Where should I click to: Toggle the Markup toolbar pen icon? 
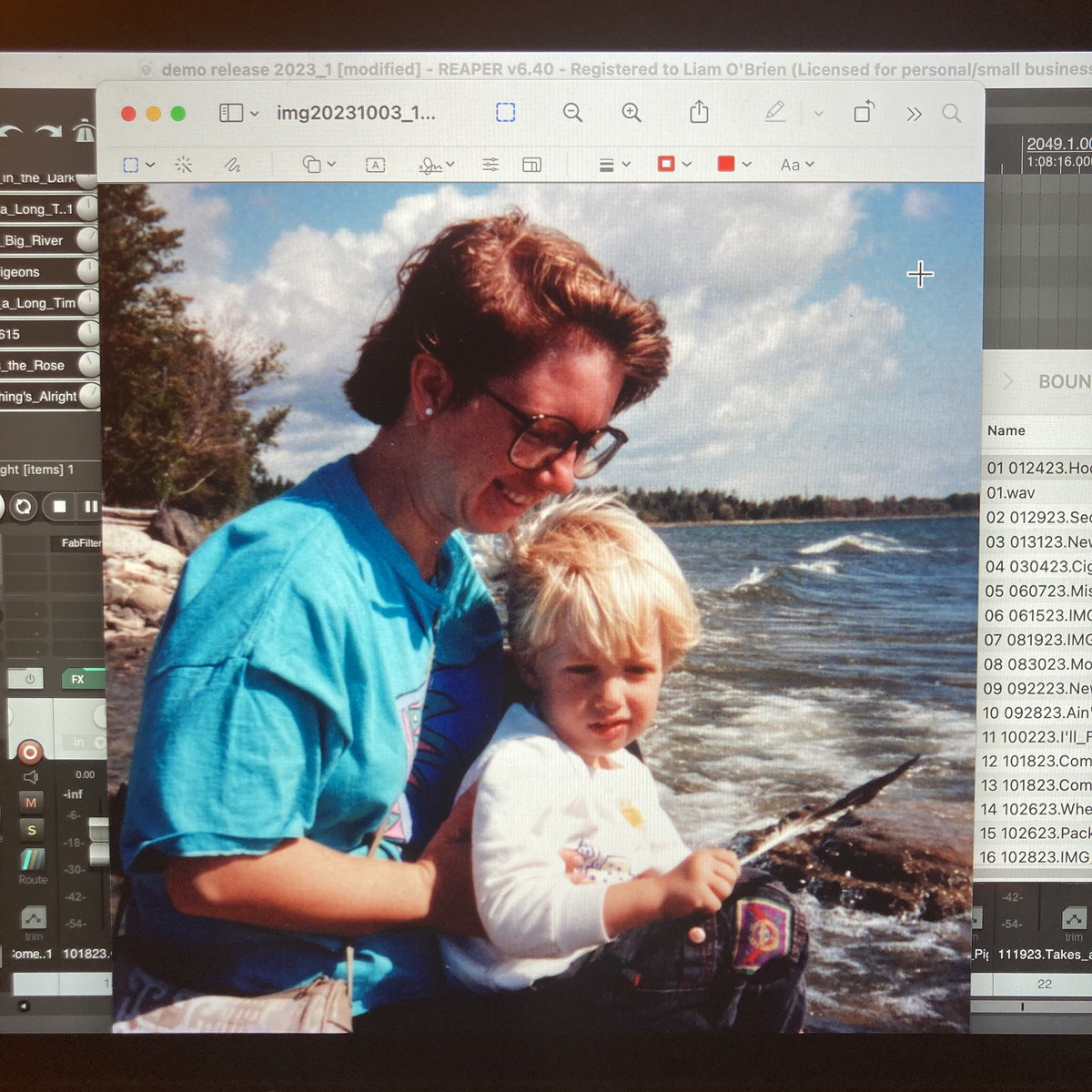click(774, 112)
